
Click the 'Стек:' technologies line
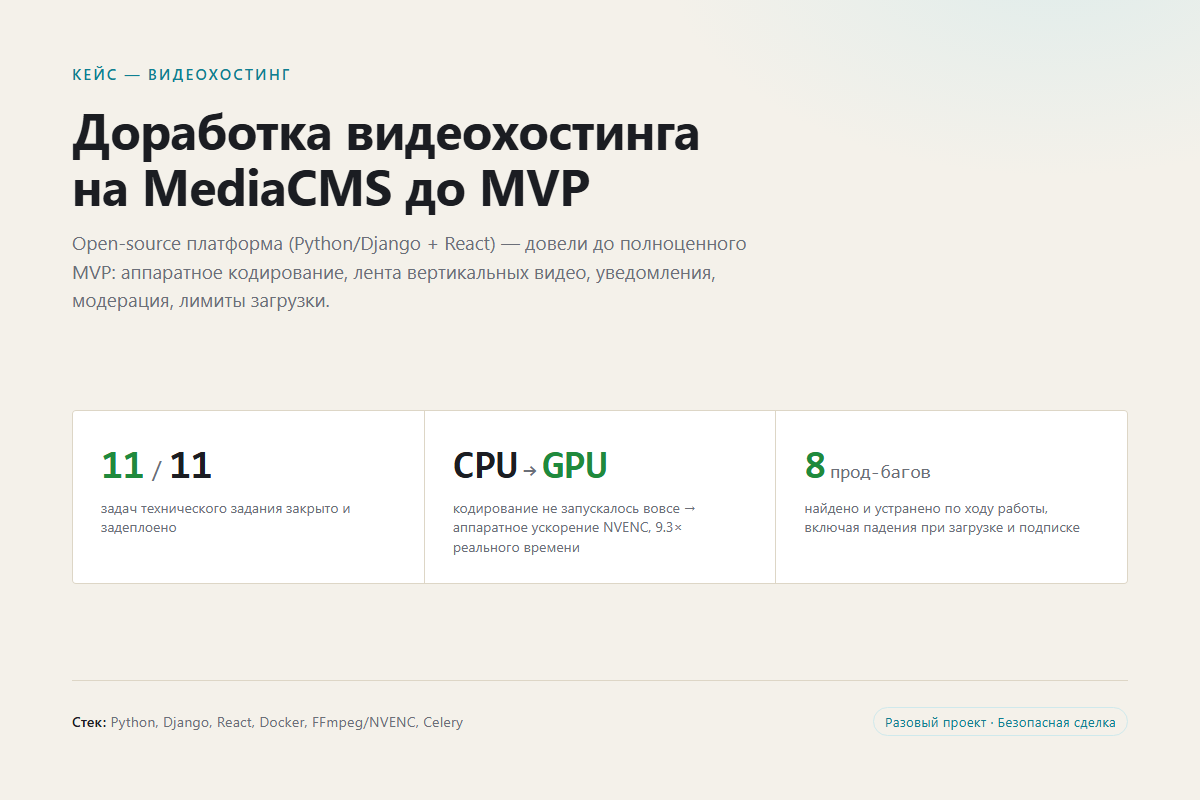268,722
